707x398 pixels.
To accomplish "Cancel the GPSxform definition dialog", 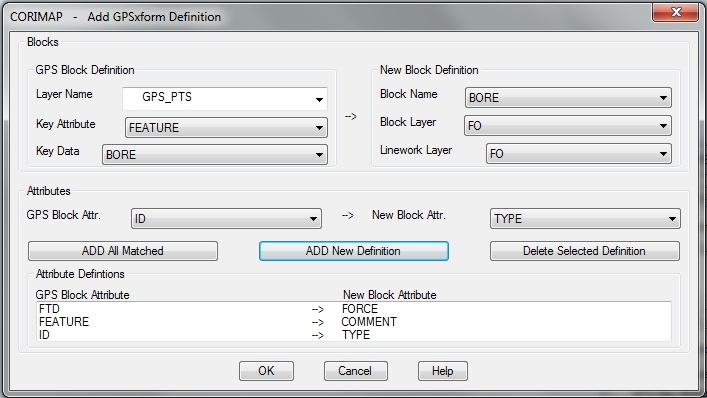I will coord(355,371).
